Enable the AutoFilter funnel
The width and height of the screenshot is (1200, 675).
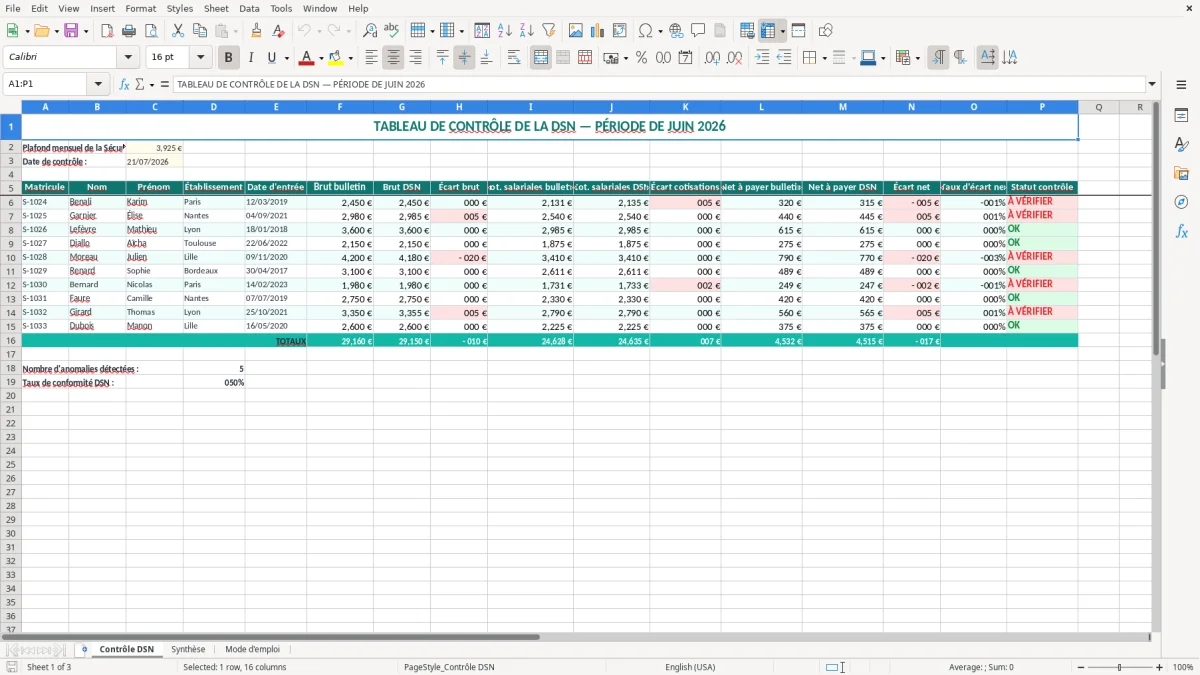tap(548, 31)
